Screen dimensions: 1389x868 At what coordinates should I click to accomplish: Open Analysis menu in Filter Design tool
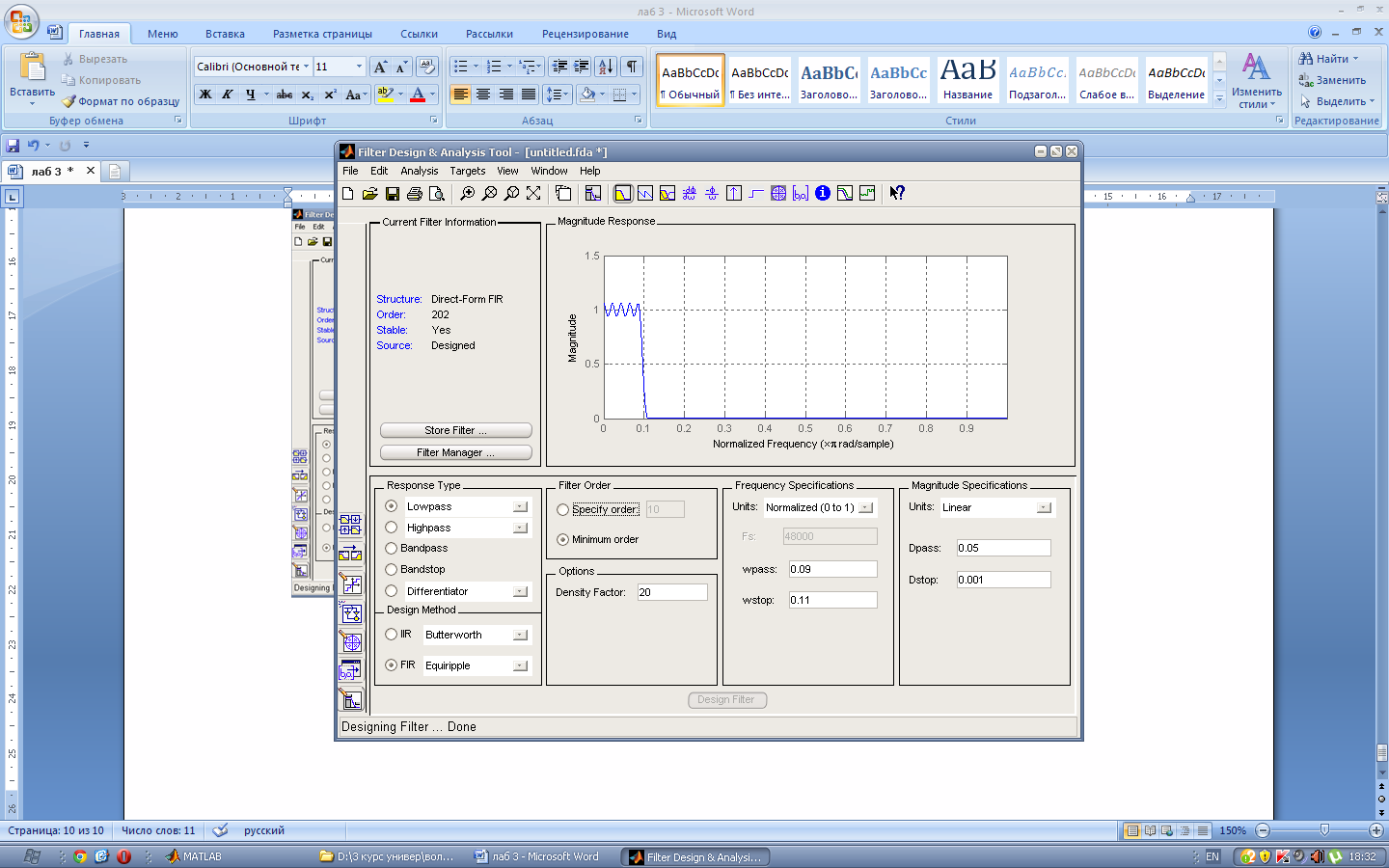[x=420, y=171]
